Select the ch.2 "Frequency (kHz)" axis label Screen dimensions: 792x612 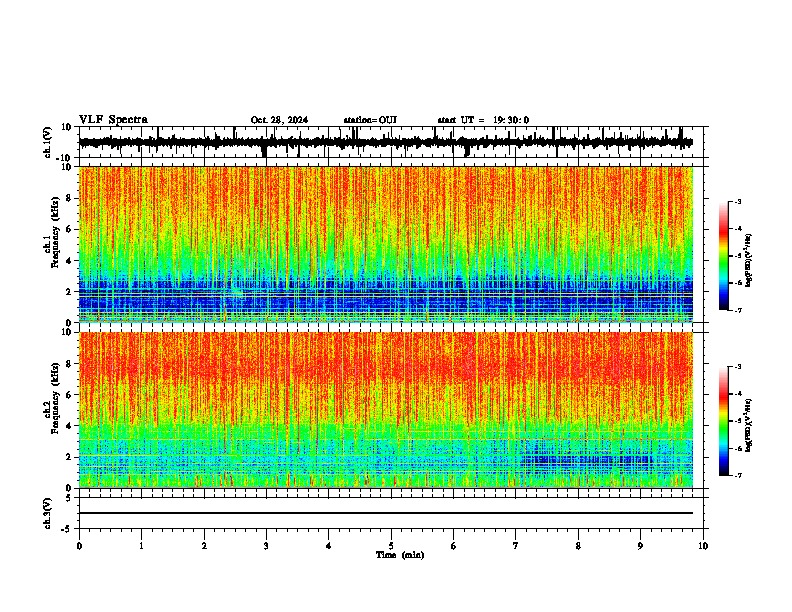click(x=56, y=397)
